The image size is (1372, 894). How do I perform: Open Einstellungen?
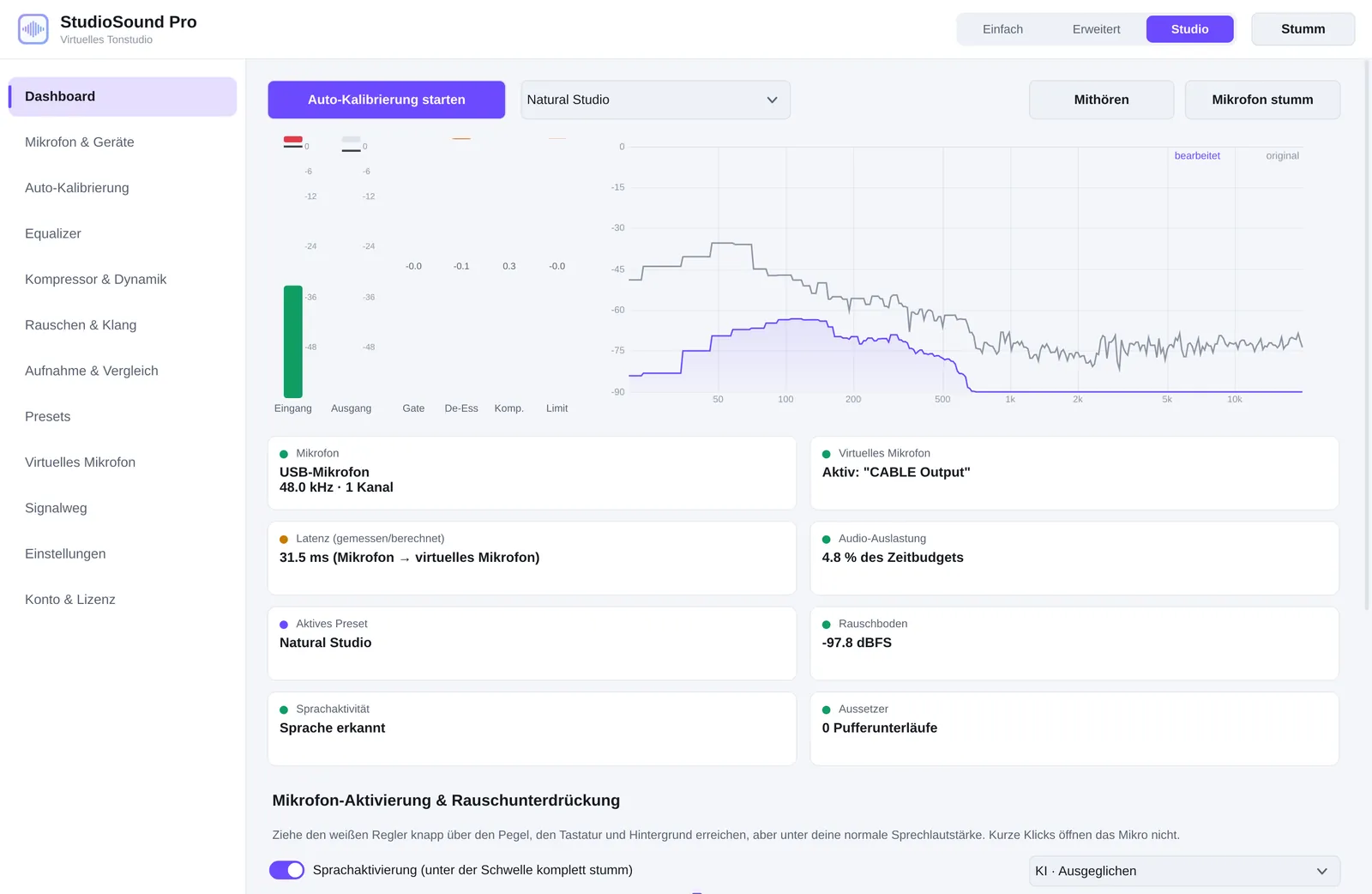point(123,554)
